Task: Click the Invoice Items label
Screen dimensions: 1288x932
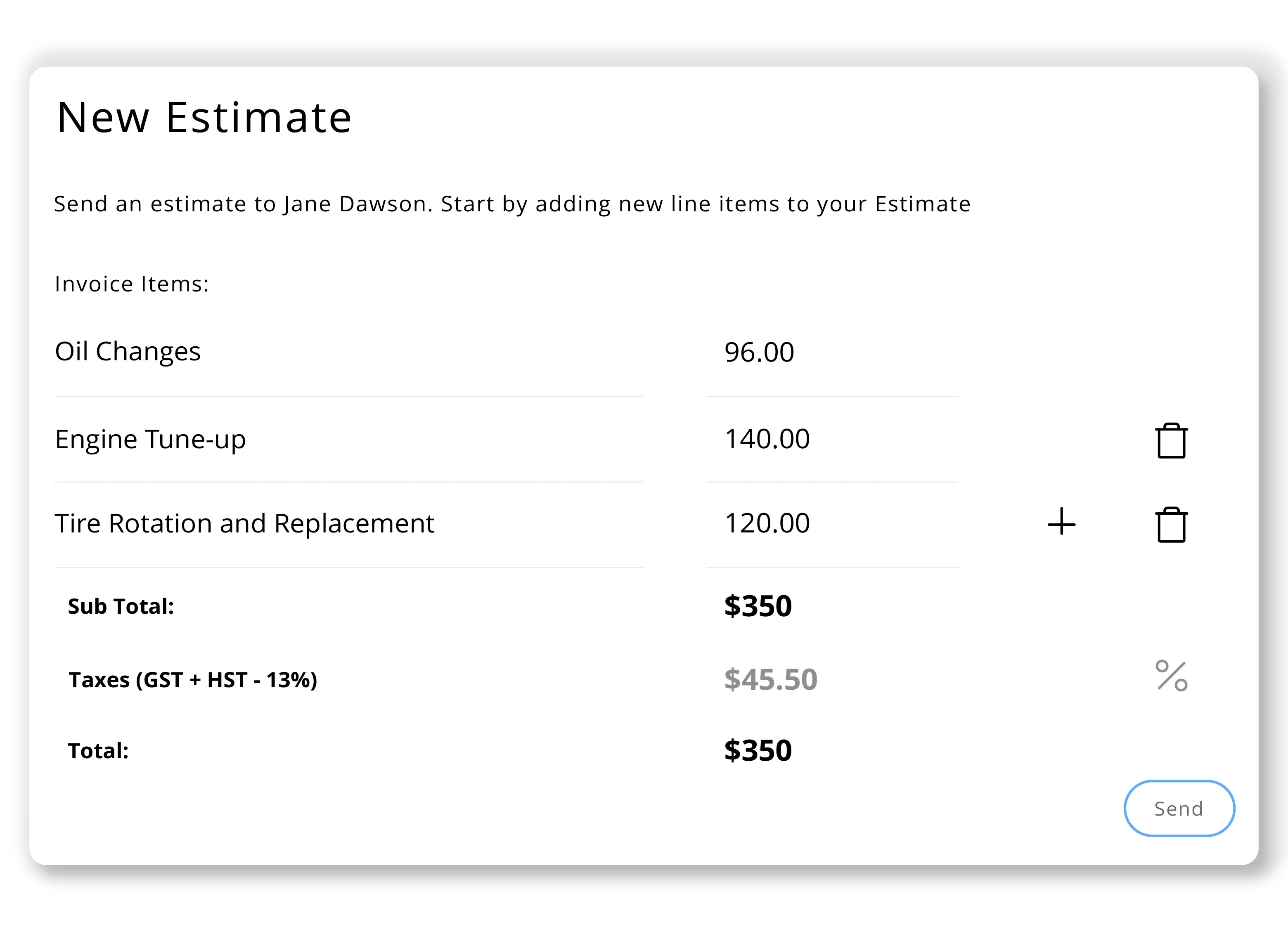Action: click(x=132, y=284)
